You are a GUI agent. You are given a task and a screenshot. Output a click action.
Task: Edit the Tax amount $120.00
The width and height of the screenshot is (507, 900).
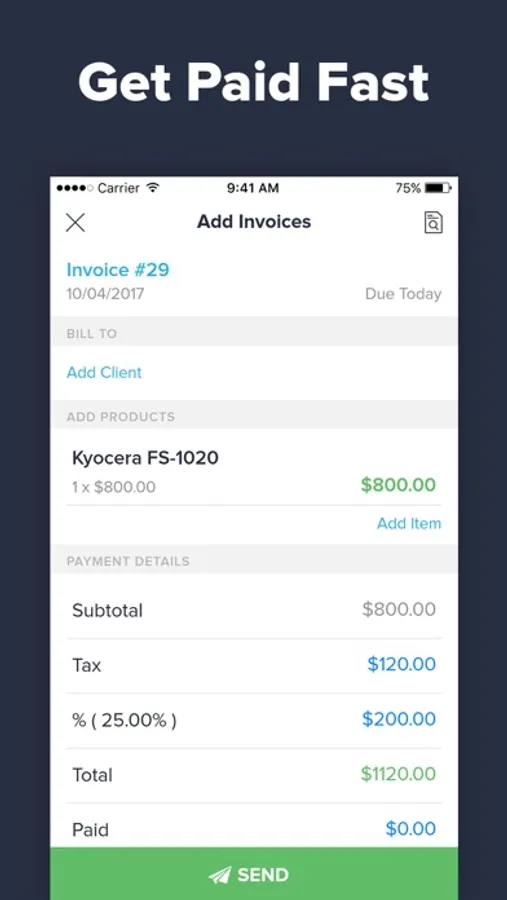pyautogui.click(x=401, y=664)
